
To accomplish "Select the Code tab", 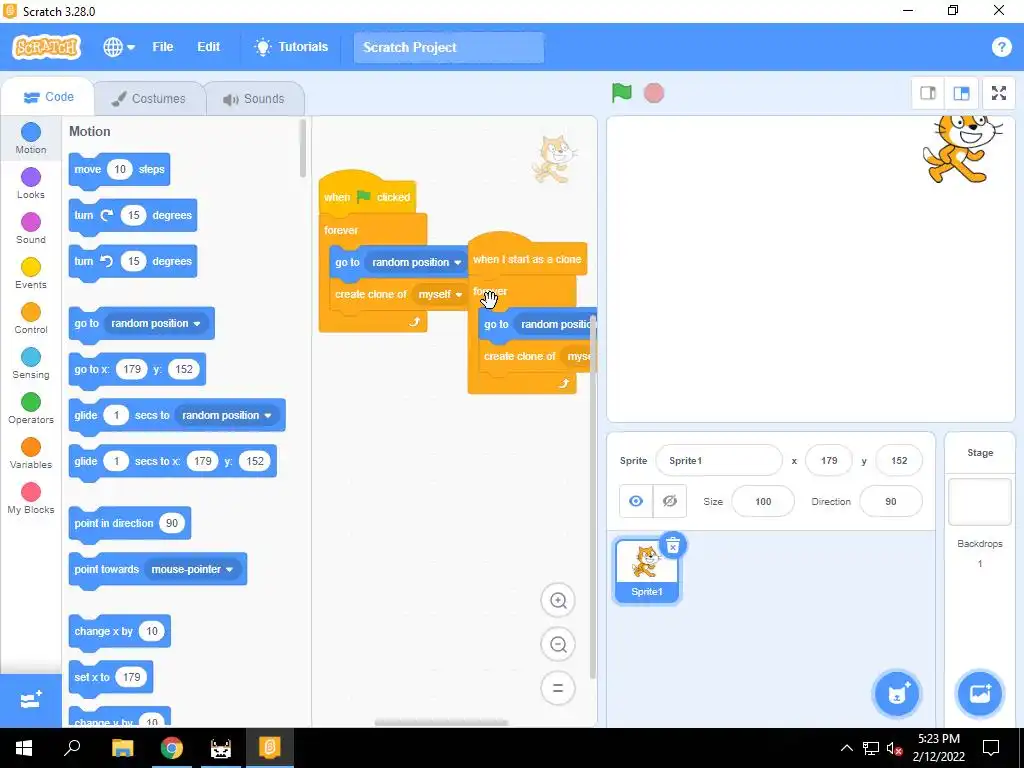I will (48, 97).
